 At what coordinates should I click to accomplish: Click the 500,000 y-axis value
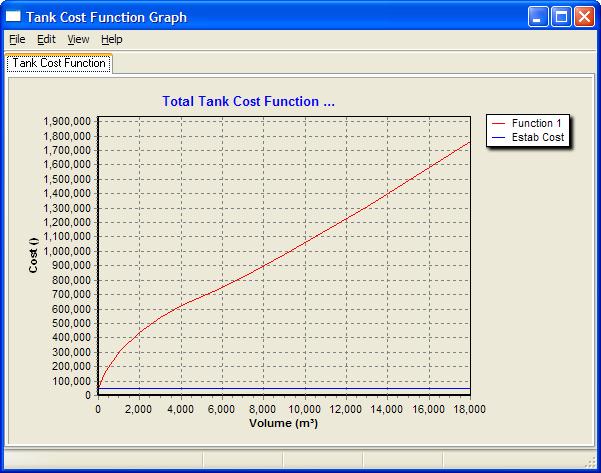point(71,323)
